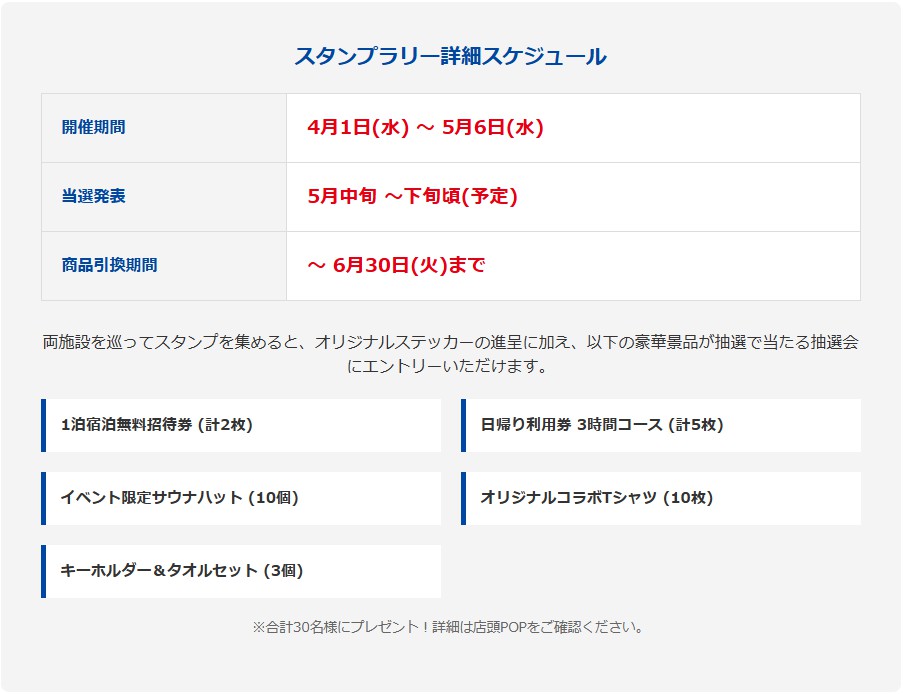Click the ※合計30名様にプレゼント footnote
903x694 pixels.
450,628
